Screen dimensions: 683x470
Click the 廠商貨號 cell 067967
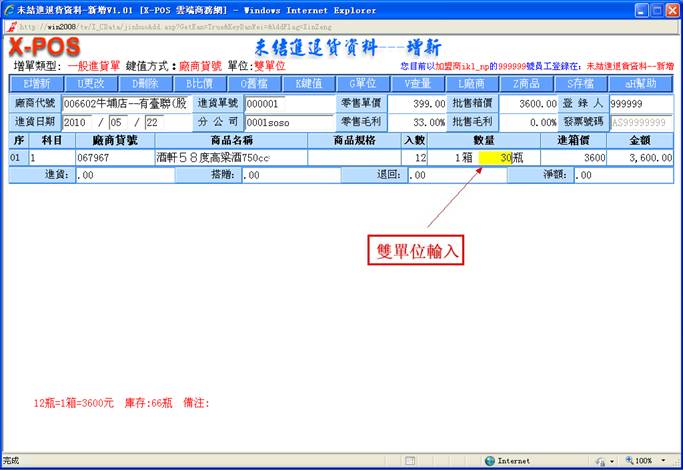point(112,158)
